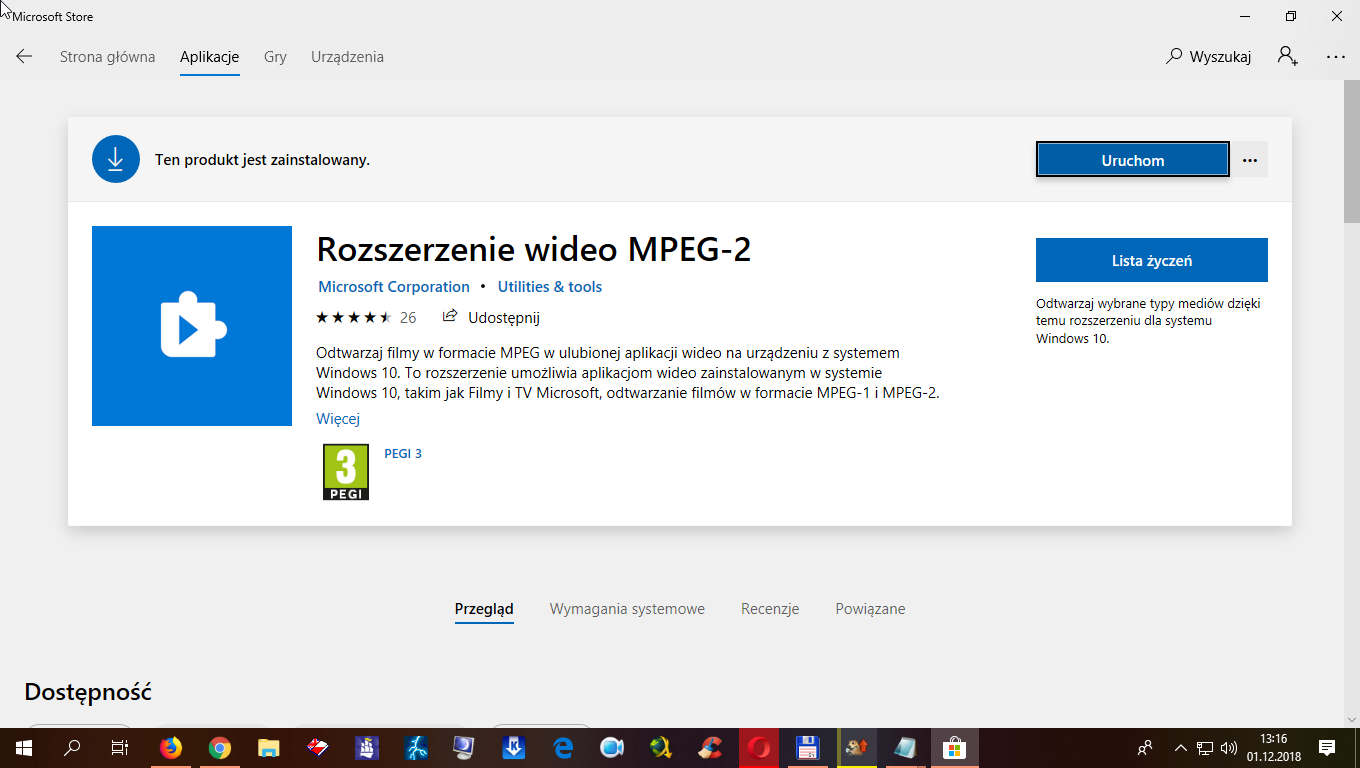This screenshot has width=1360, height=768.
Task: Open the Urządzenia tab
Action: 347,57
